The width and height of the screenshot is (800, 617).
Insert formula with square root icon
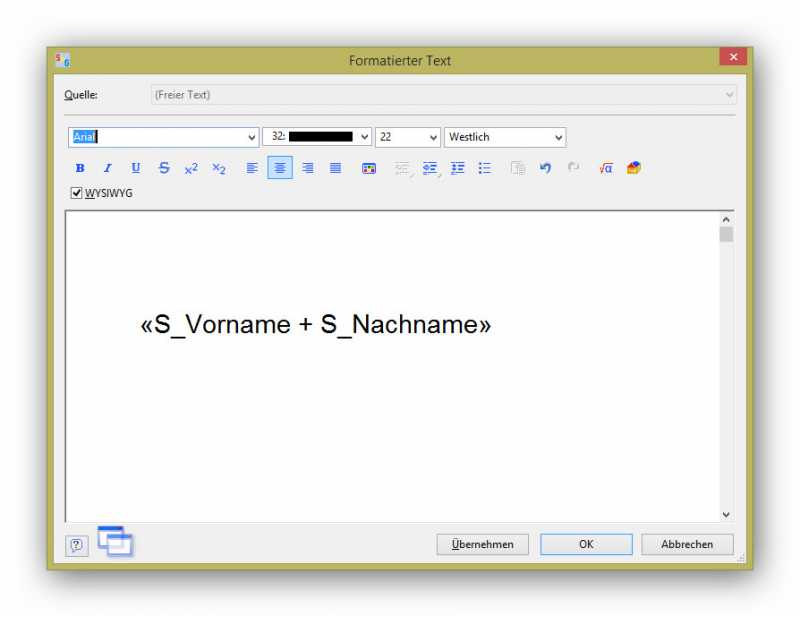click(605, 169)
